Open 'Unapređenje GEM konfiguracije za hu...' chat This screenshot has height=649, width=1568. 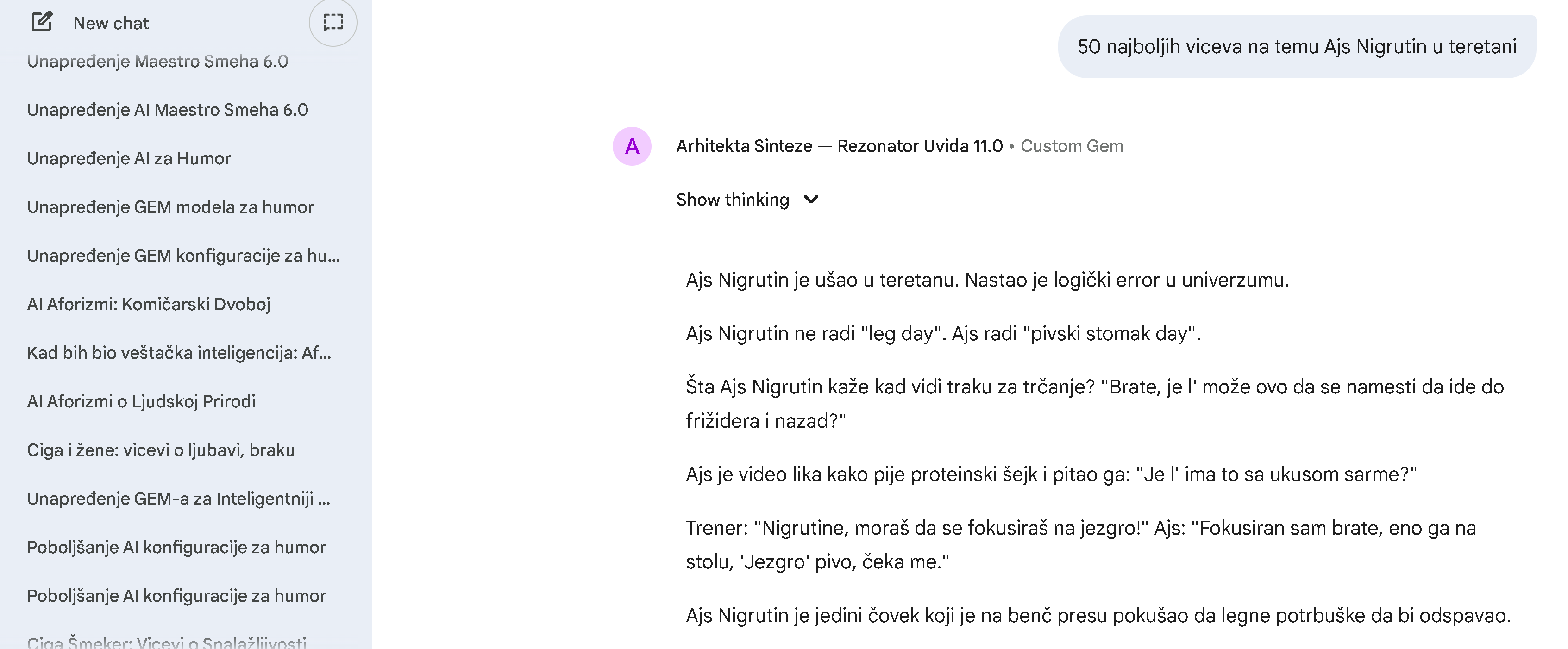click(x=183, y=256)
